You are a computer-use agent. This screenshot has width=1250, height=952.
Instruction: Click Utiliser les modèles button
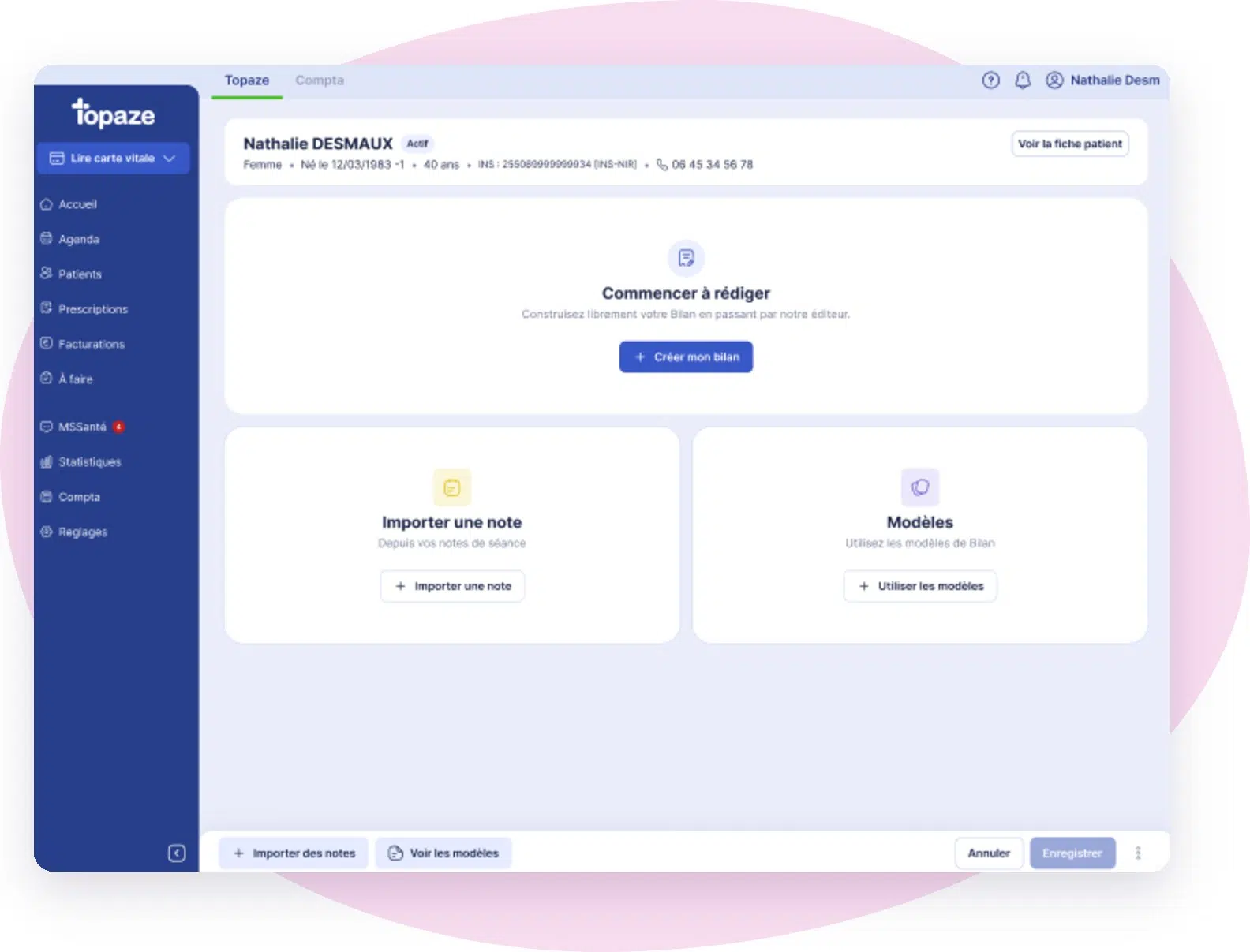[x=920, y=586]
